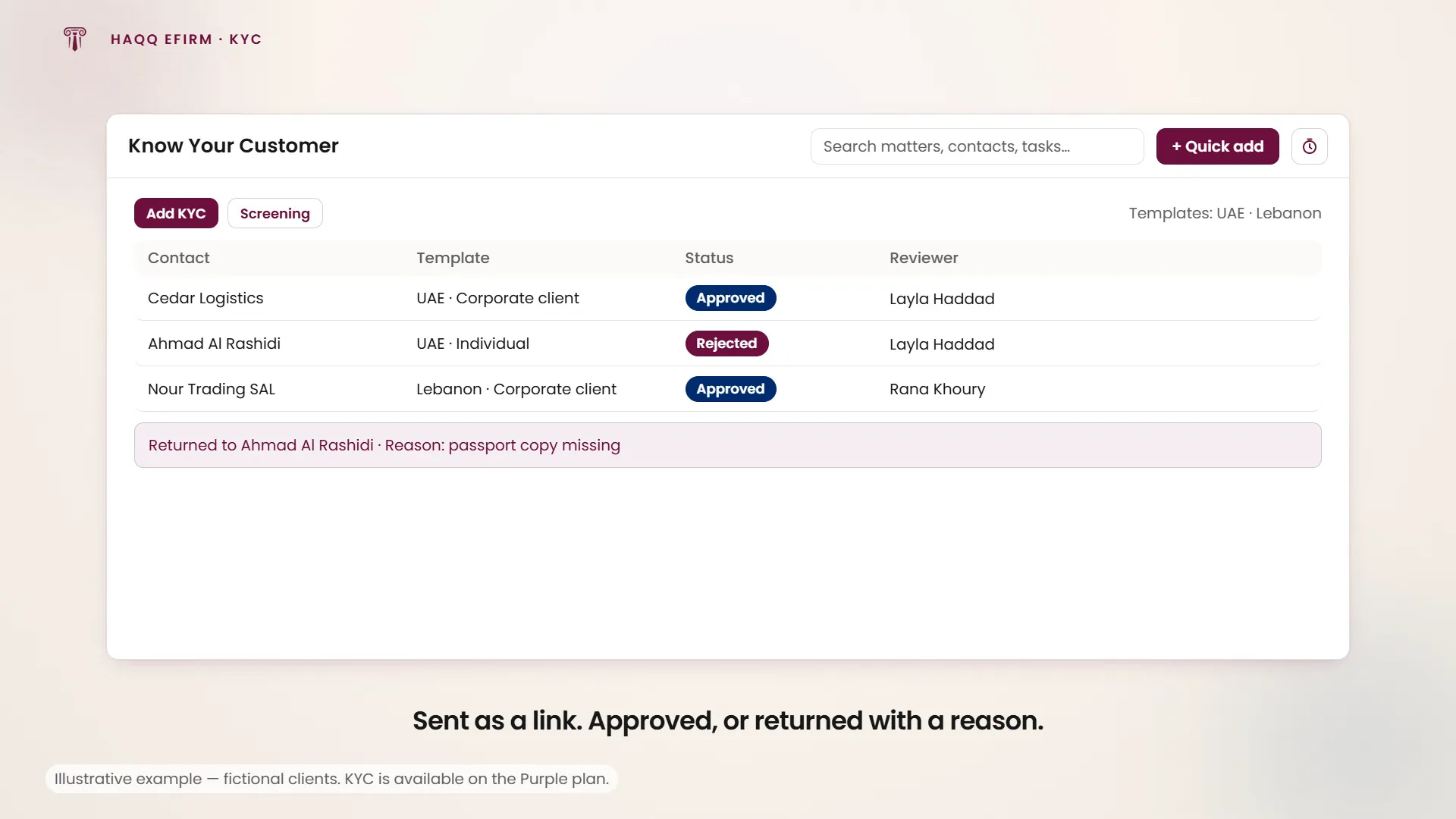Click the illustrative example disclaimer note
1456x819 pixels.
coord(331,779)
